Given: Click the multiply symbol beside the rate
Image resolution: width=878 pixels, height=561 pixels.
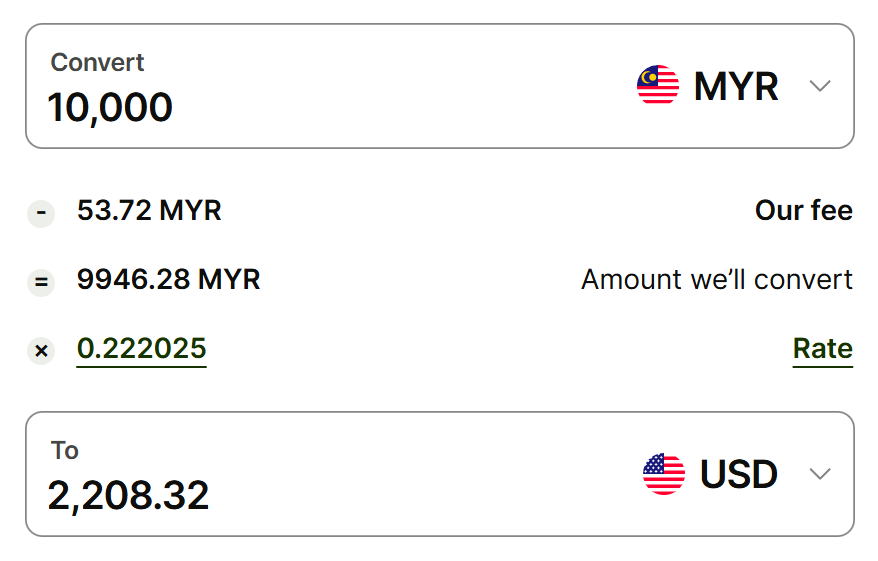Looking at the screenshot, I should point(41,350).
